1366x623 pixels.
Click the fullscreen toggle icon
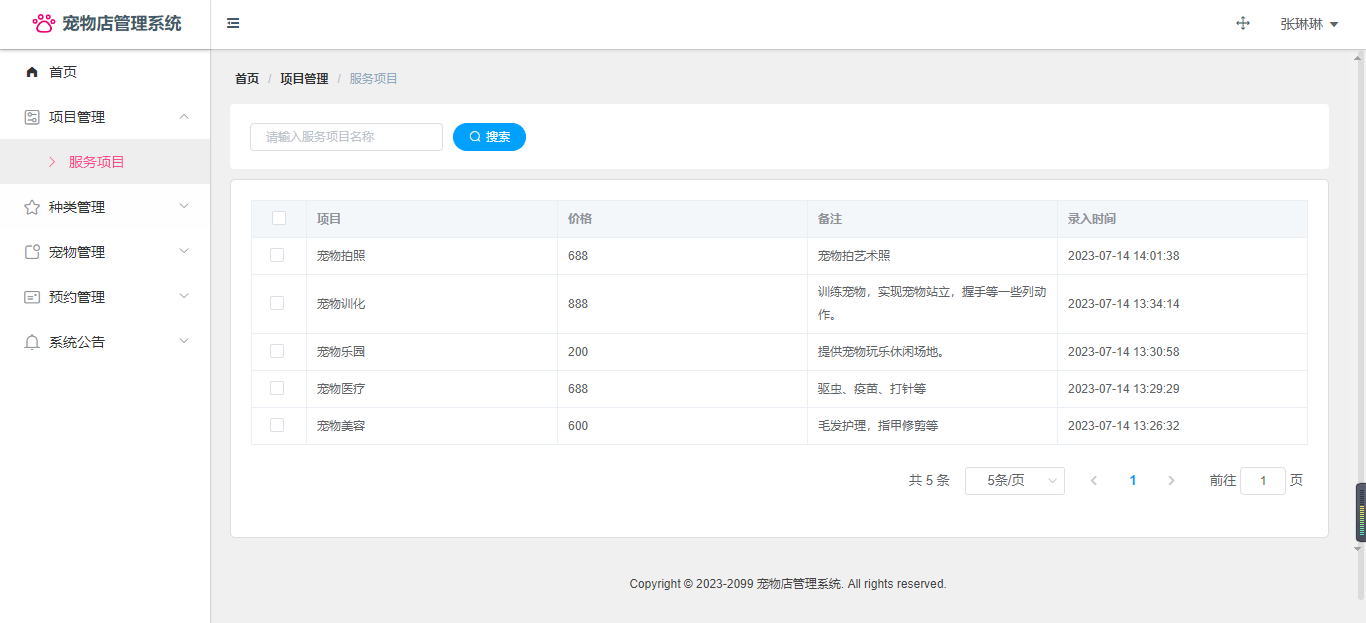[x=1243, y=23]
